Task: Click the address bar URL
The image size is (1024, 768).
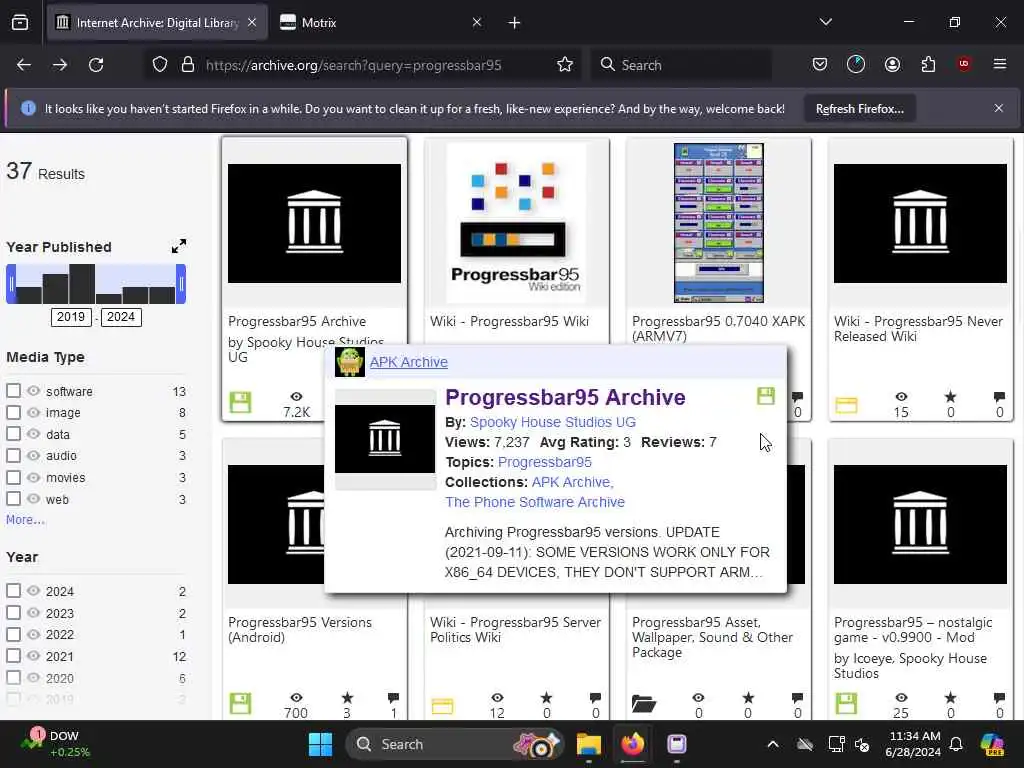Action: click(x=353, y=65)
